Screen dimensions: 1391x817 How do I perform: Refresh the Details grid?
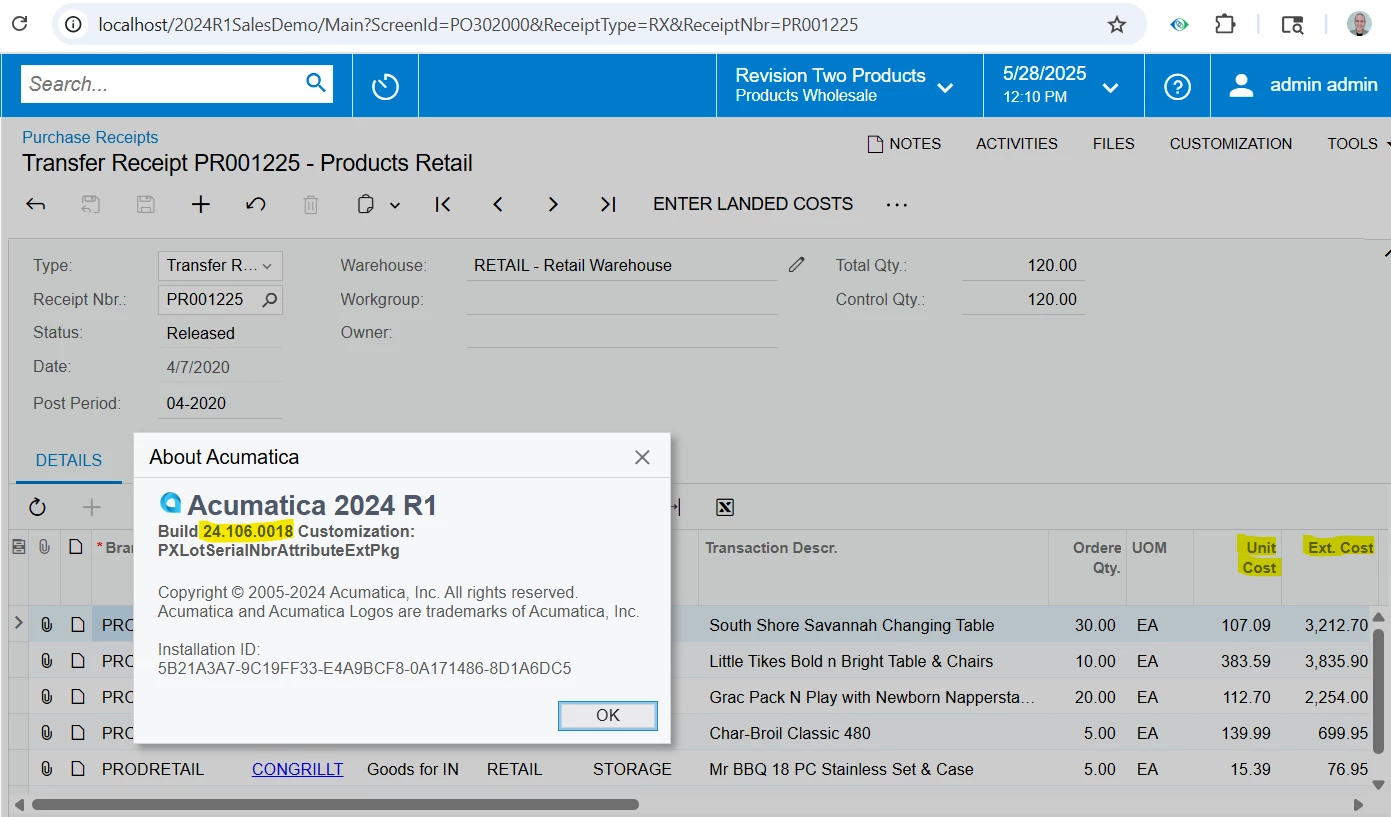37,507
